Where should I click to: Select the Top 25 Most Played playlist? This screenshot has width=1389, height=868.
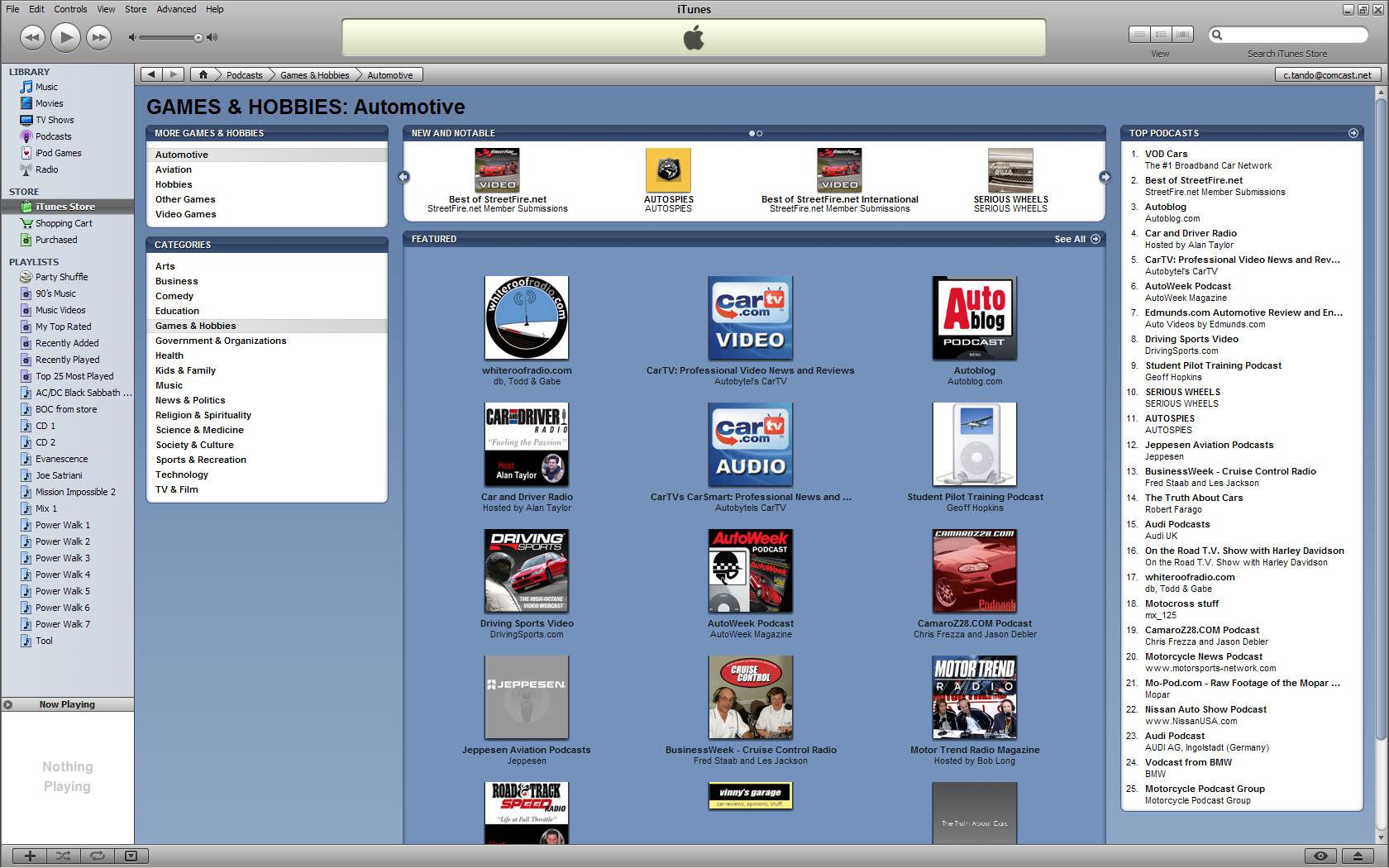click(x=74, y=376)
